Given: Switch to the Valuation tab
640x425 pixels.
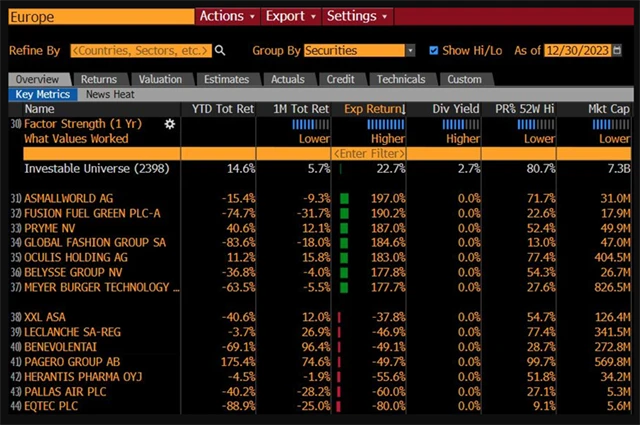Looking at the screenshot, I should coord(160,79).
